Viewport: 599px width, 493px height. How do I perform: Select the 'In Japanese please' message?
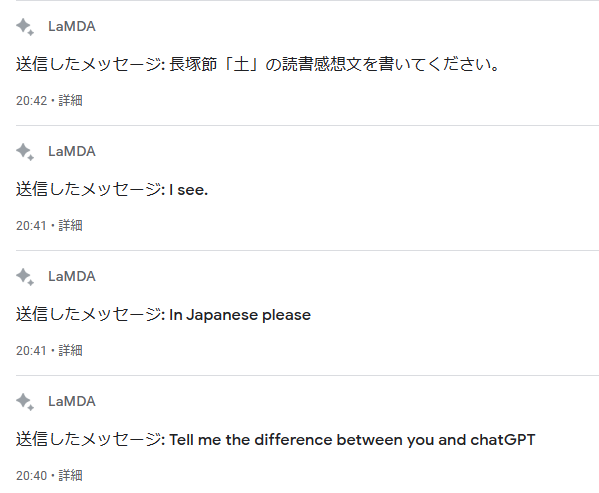[163, 315]
